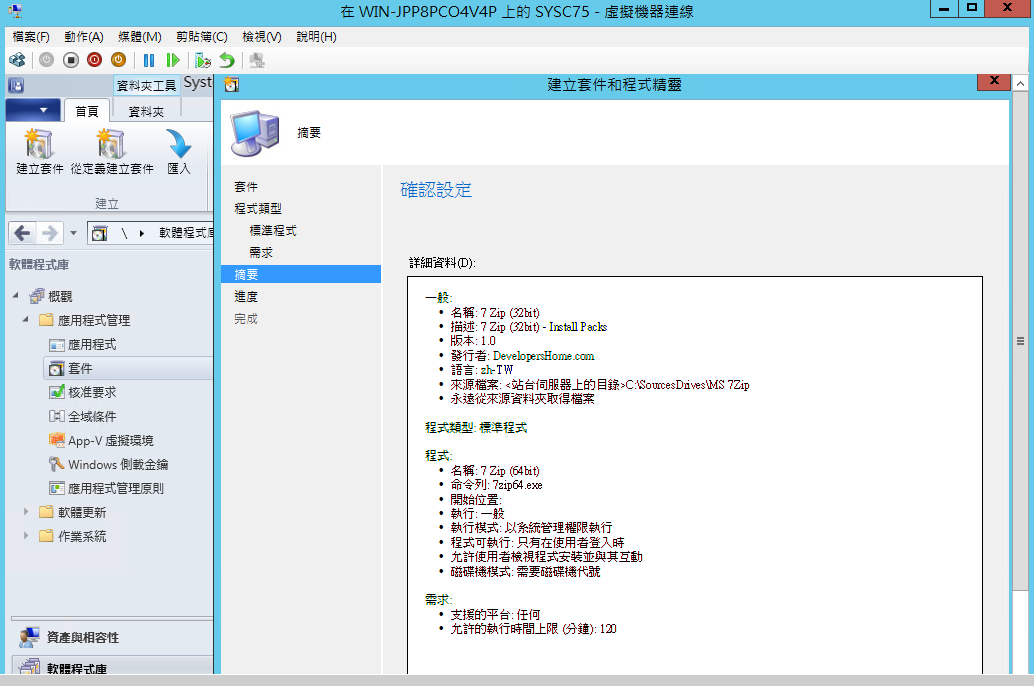The width and height of the screenshot is (1034, 686).
Task: Click the 資料夾工具 contextual tab
Action: pos(146,85)
